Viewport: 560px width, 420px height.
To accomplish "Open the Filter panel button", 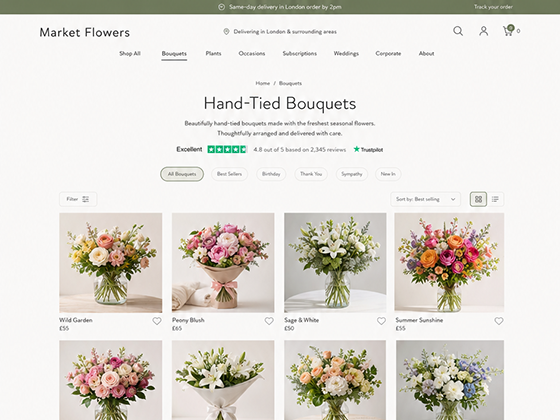I will coord(78,199).
